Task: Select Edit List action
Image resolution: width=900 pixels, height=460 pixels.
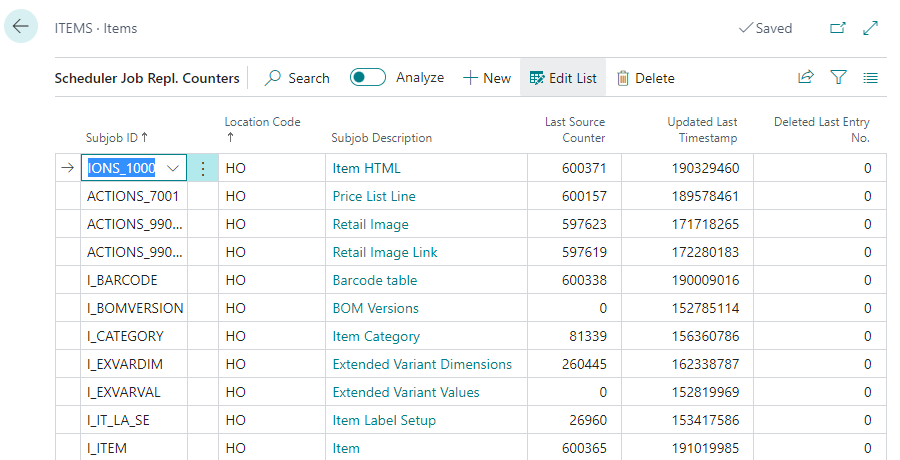Action: (x=562, y=78)
